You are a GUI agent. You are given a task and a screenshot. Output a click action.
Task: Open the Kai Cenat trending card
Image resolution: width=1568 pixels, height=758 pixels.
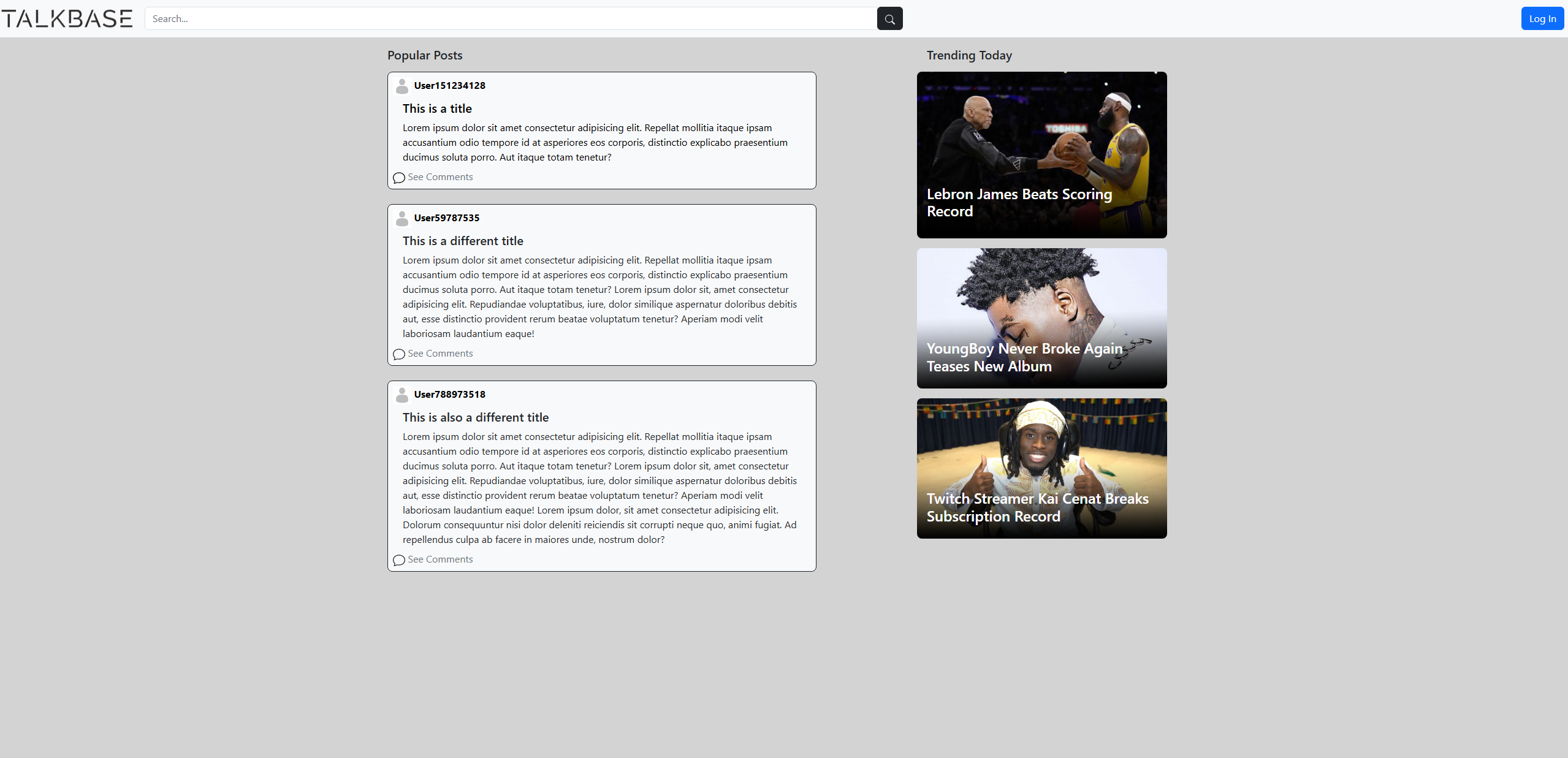point(1041,468)
